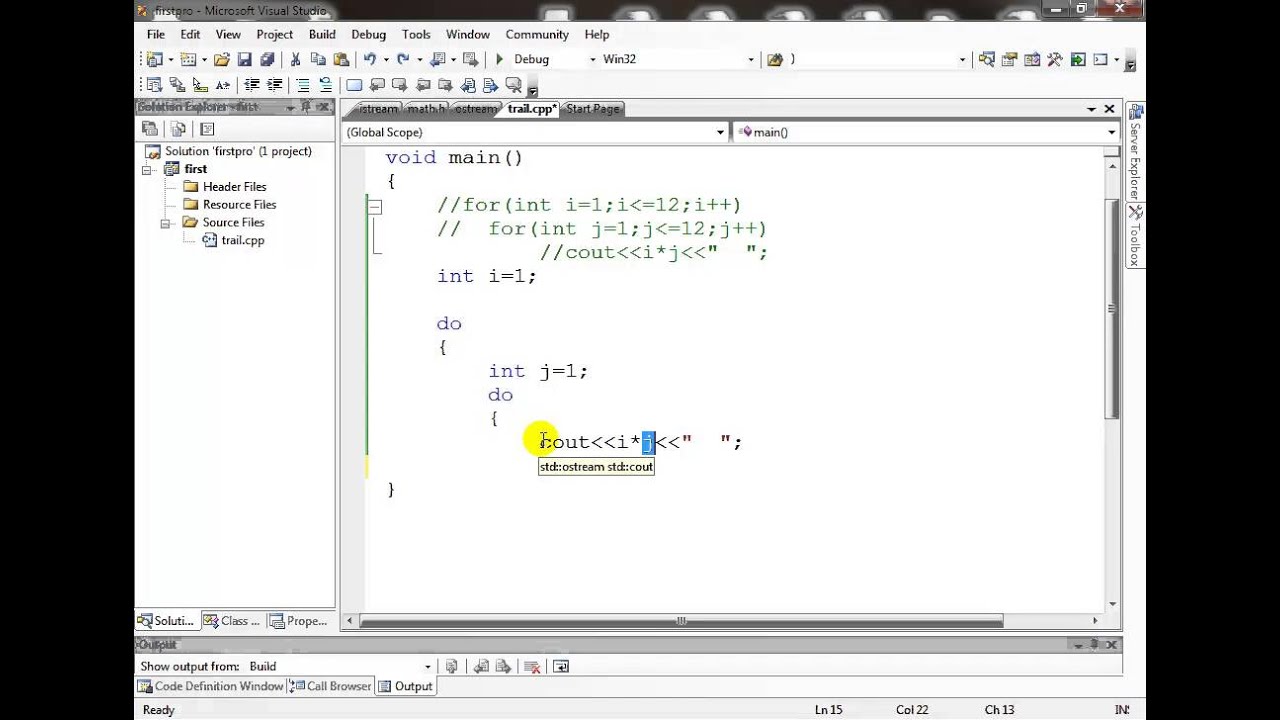Image resolution: width=1280 pixels, height=720 pixels.
Task: Open the Build menu
Action: (x=322, y=34)
